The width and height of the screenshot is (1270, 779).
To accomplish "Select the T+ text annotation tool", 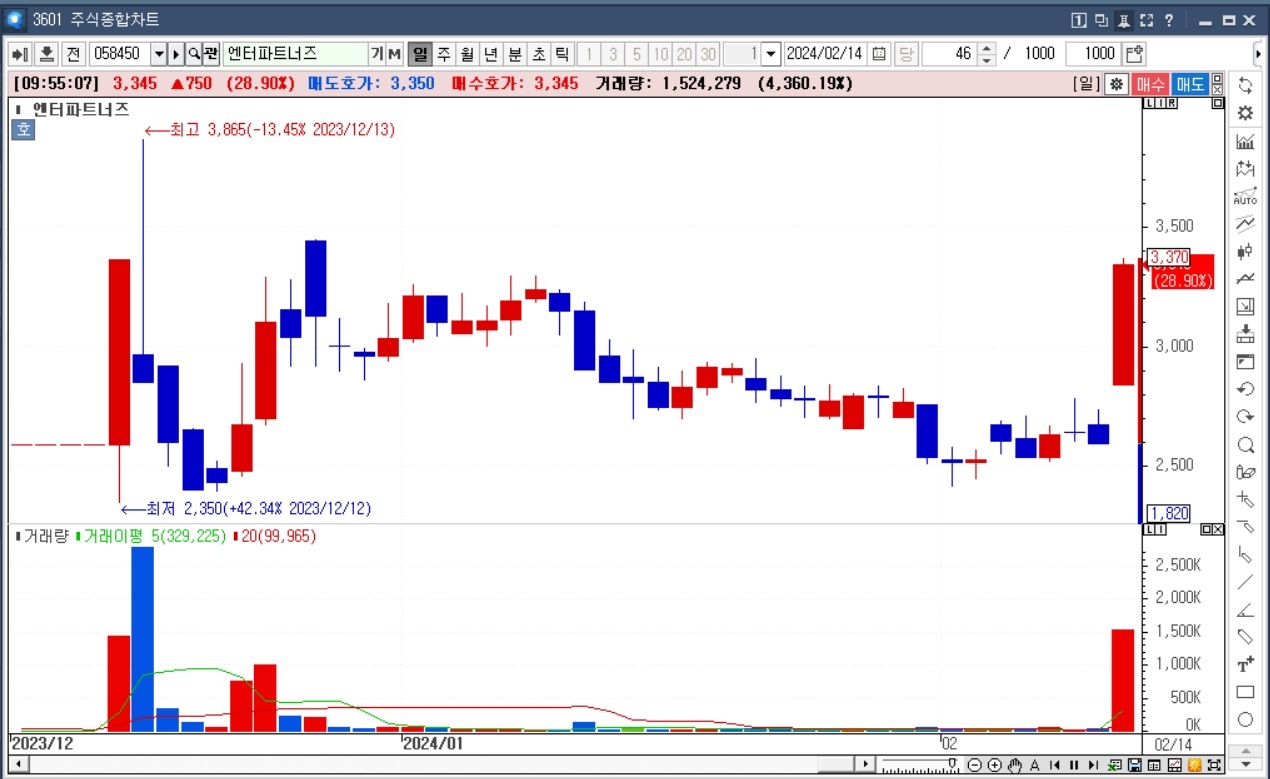I will pyautogui.click(x=1245, y=664).
